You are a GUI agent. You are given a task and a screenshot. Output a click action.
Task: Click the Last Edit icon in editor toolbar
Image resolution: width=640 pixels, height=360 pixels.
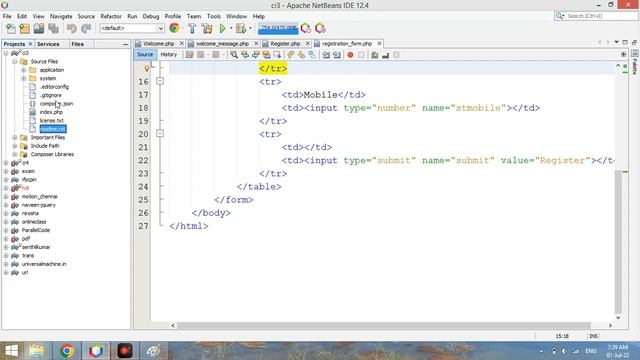tap(189, 55)
